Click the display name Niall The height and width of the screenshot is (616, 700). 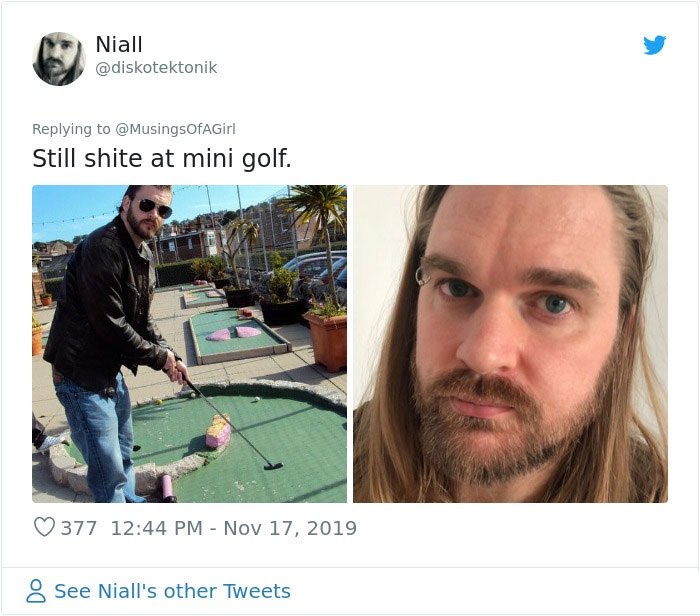(119, 44)
